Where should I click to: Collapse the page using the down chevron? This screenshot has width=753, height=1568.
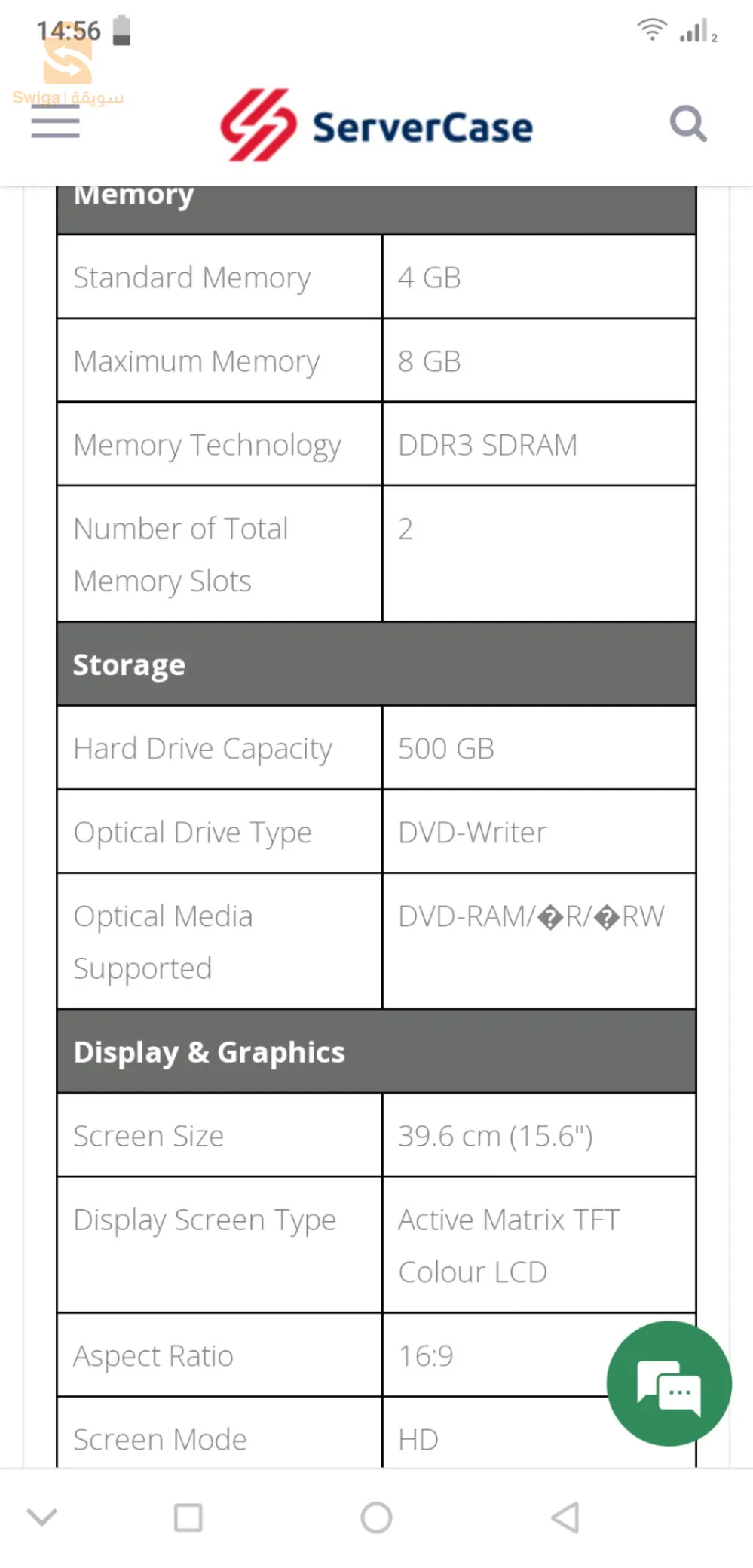click(x=43, y=1517)
